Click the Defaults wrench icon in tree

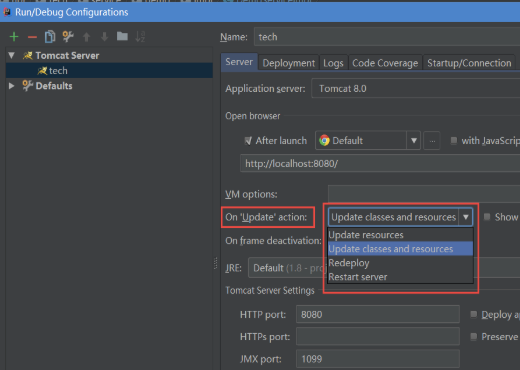[28, 86]
